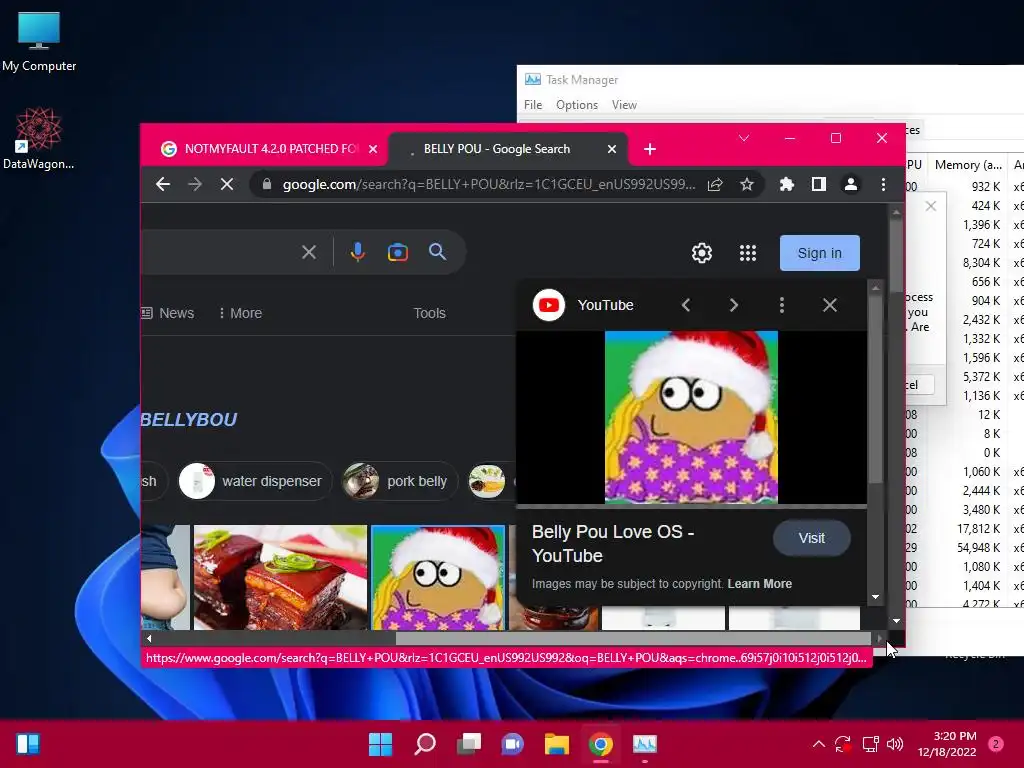The width and height of the screenshot is (1024, 768).
Task: Show hidden system tray icons
Action: 818,744
